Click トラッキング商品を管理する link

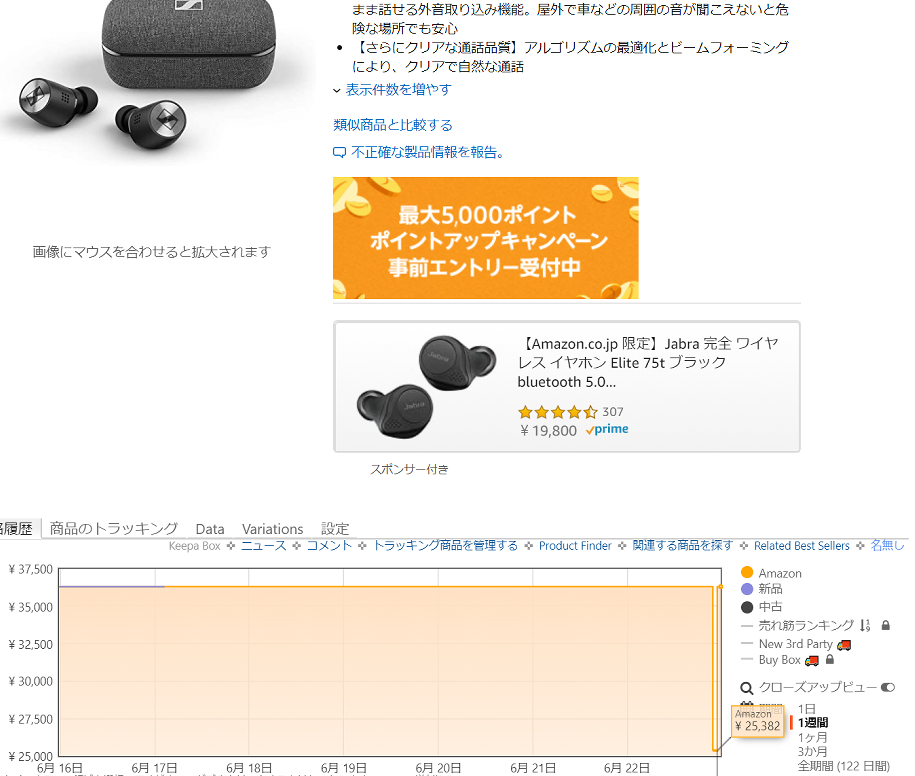pos(445,546)
